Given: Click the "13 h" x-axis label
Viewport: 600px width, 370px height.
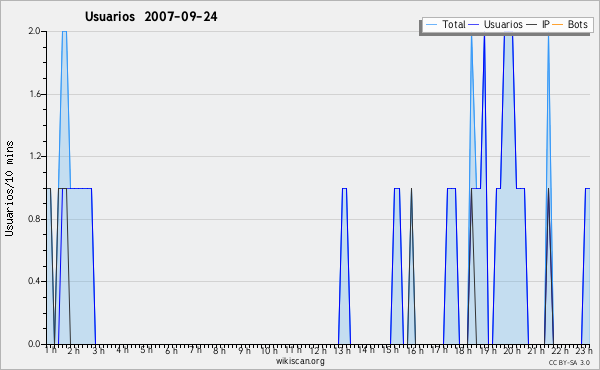Looking at the screenshot, I should pyautogui.click(x=342, y=350).
